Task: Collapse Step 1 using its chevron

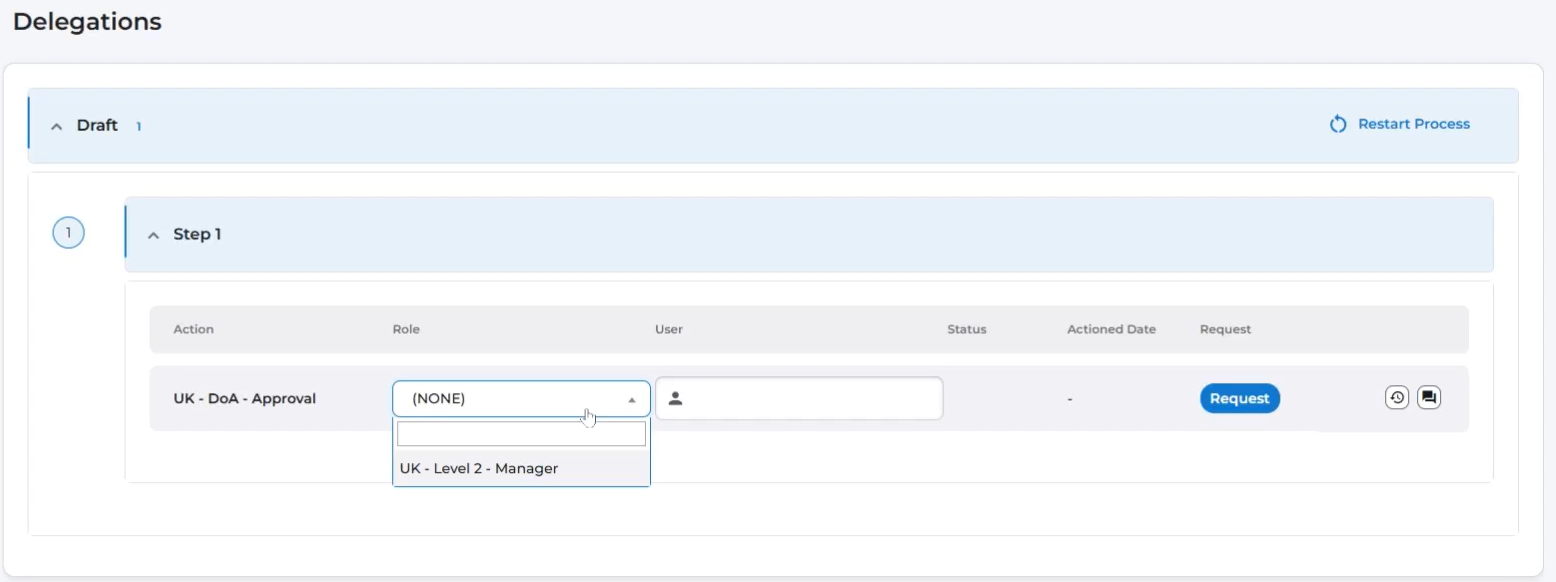Action: point(153,235)
